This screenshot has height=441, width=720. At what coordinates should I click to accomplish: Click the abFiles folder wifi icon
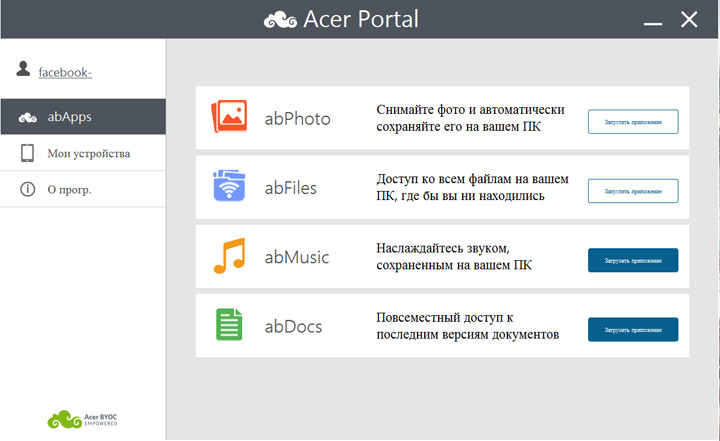229,186
